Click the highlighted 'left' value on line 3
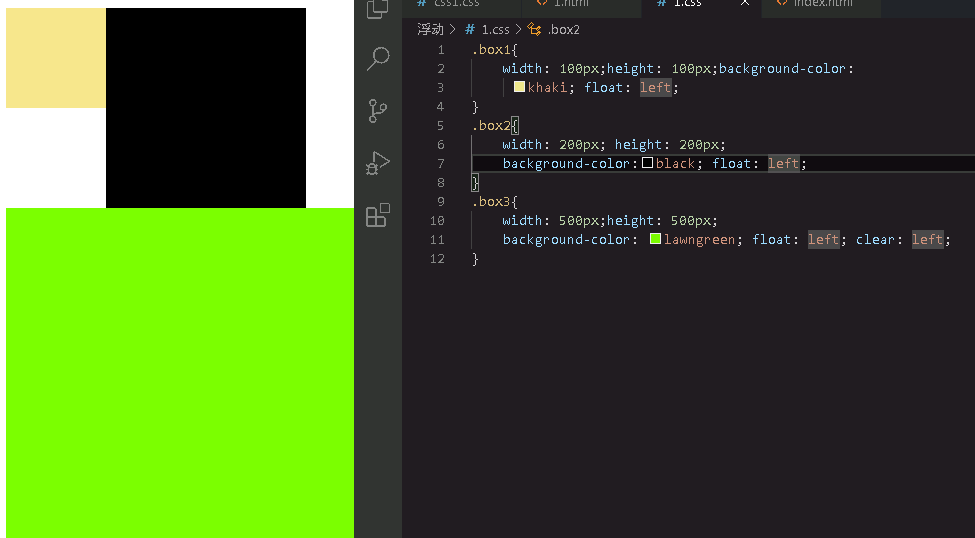The width and height of the screenshot is (975, 538). pos(655,87)
